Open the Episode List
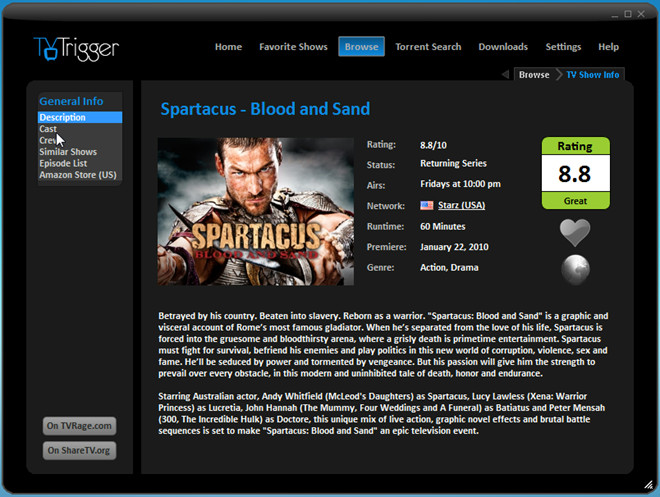The image size is (660, 497). coord(63,163)
